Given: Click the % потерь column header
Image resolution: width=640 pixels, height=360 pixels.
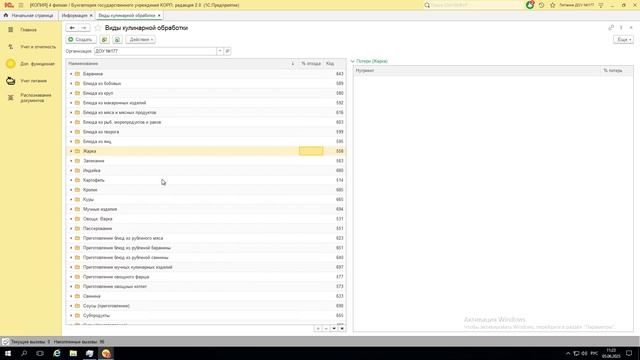Looking at the screenshot, I should point(616,71).
